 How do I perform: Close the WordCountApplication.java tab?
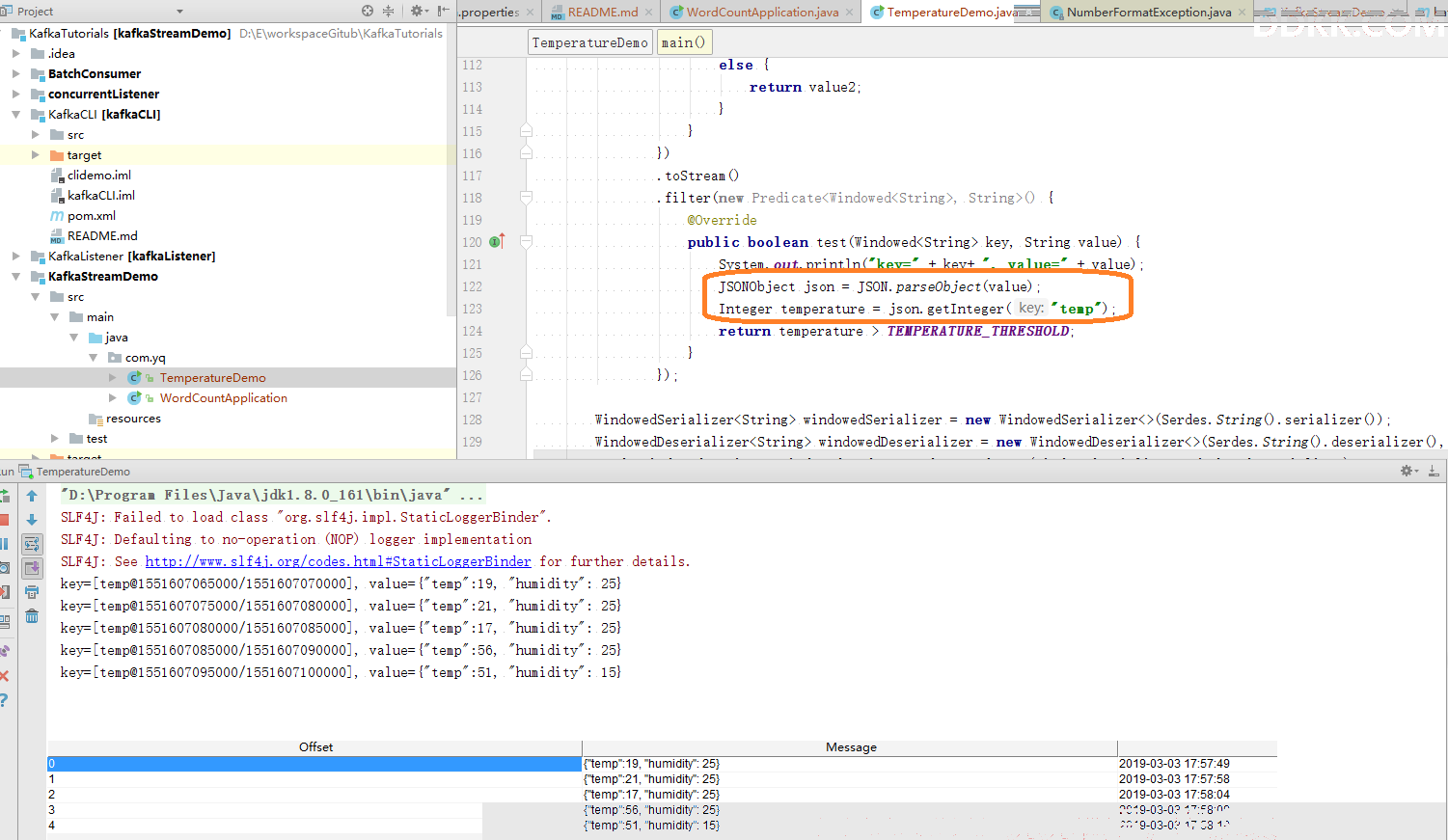tap(849, 13)
